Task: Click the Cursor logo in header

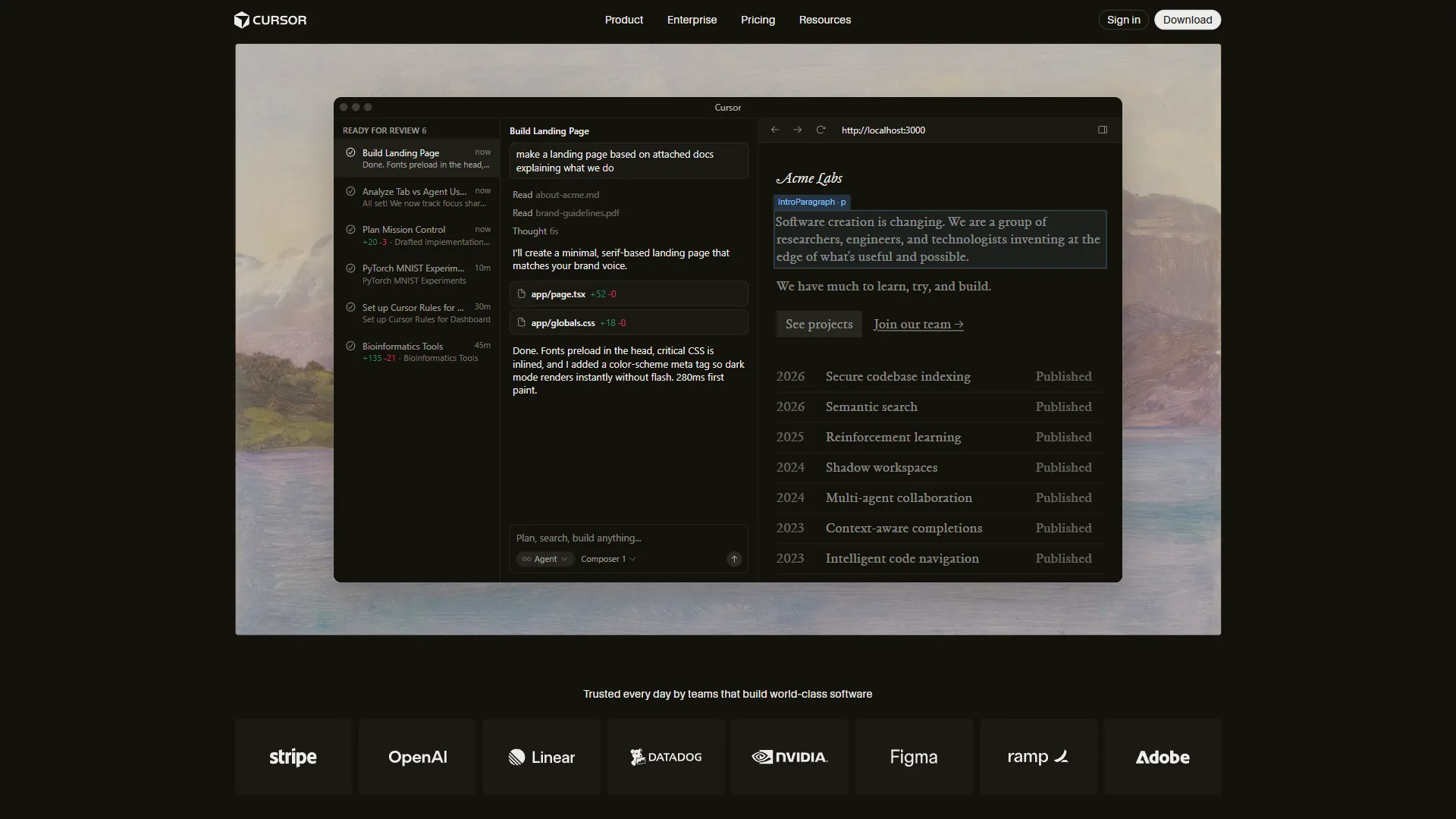Action: [x=270, y=20]
